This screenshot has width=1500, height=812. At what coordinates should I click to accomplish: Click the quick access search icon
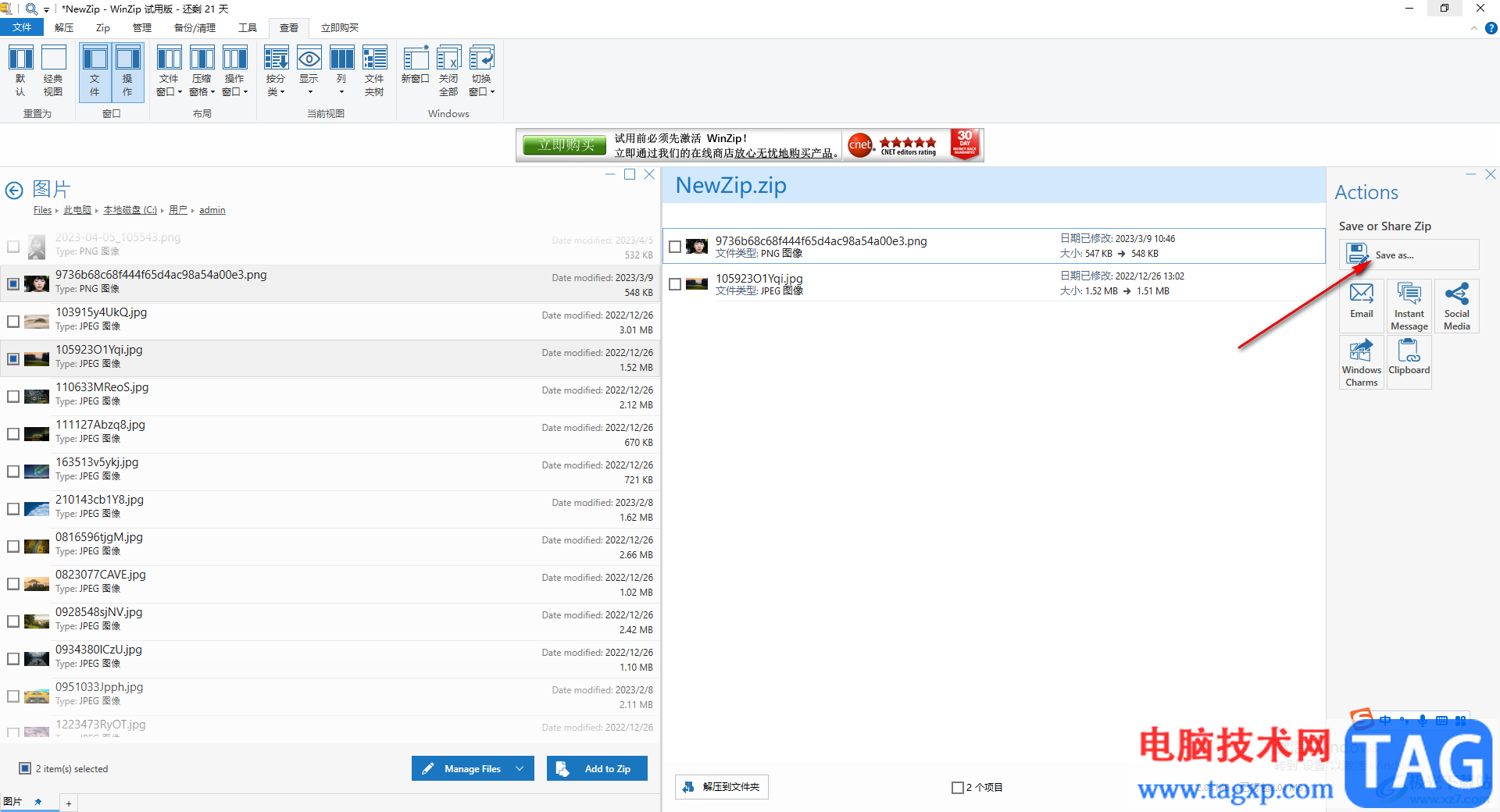coord(31,9)
